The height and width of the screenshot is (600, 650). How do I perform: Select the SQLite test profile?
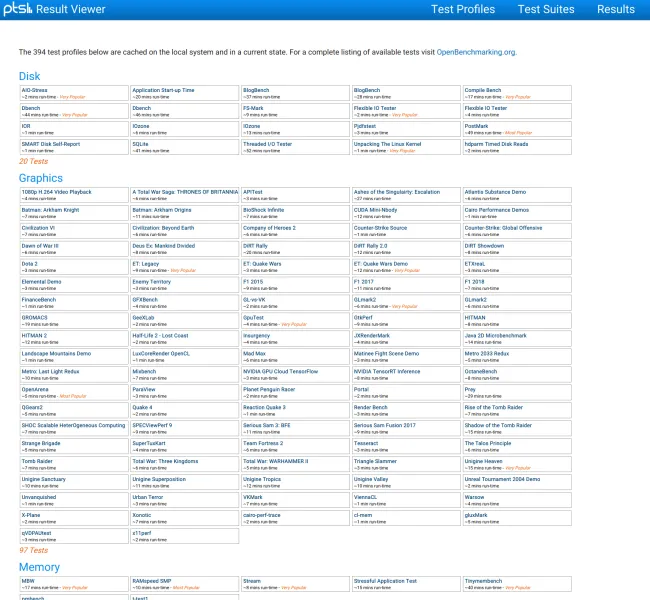[x=184, y=147]
